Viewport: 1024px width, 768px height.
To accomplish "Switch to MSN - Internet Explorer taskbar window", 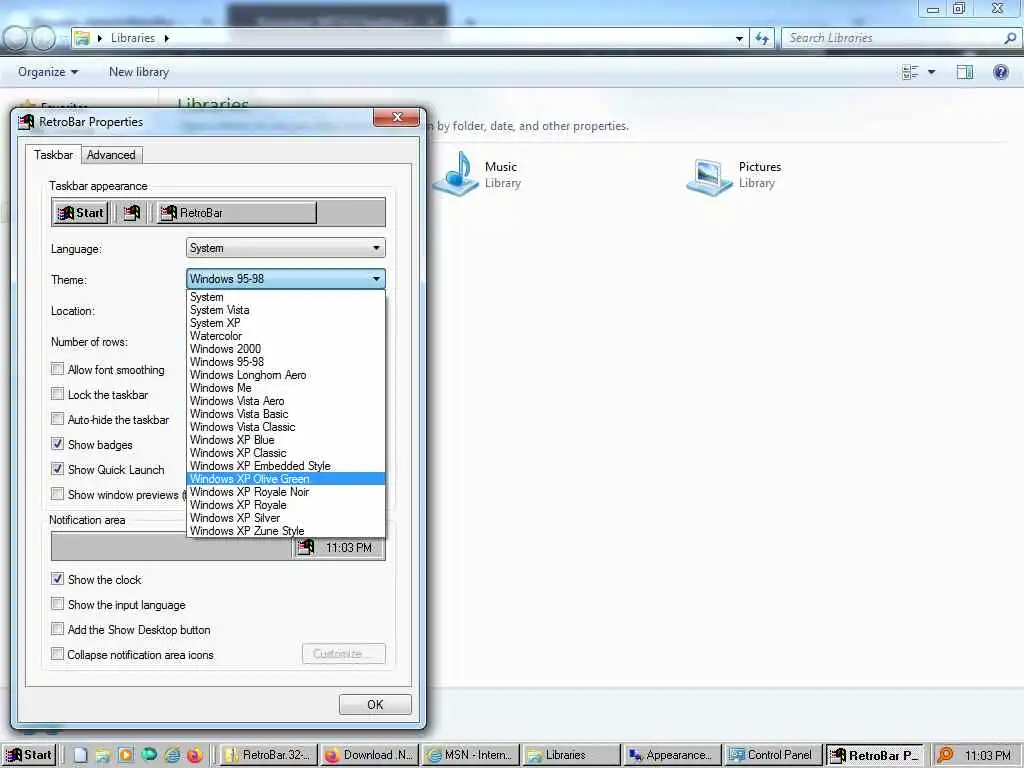I will pyautogui.click(x=470, y=755).
